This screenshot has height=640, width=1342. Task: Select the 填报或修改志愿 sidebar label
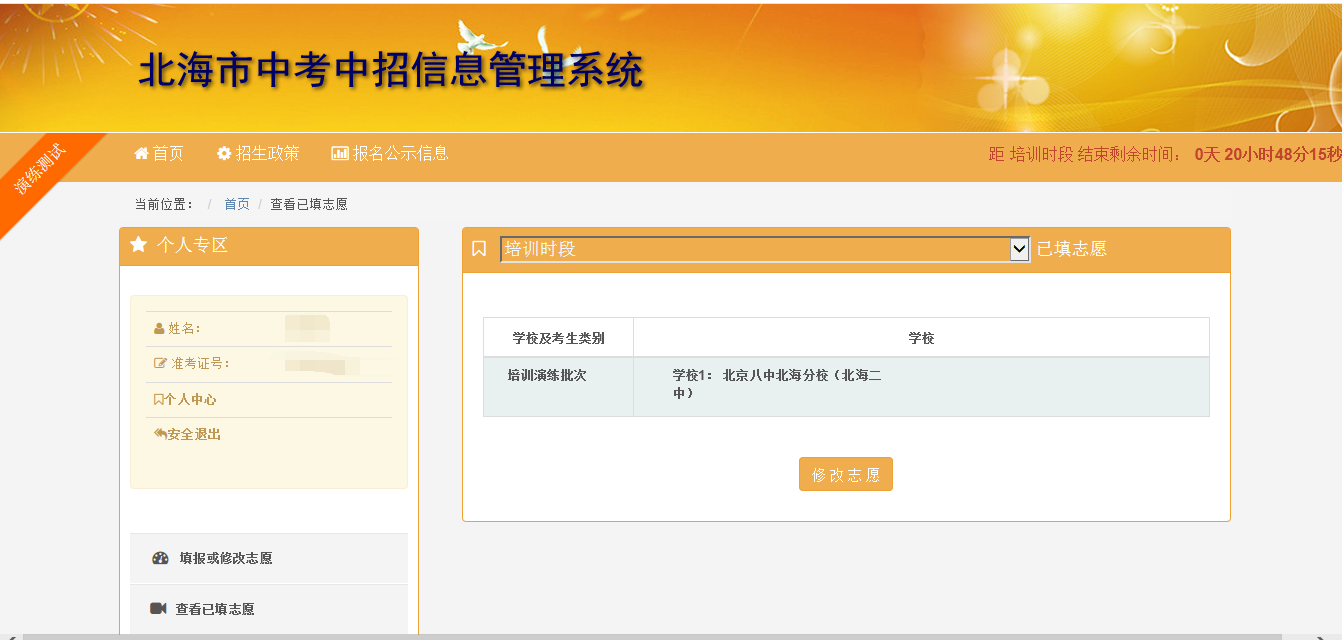click(x=226, y=559)
